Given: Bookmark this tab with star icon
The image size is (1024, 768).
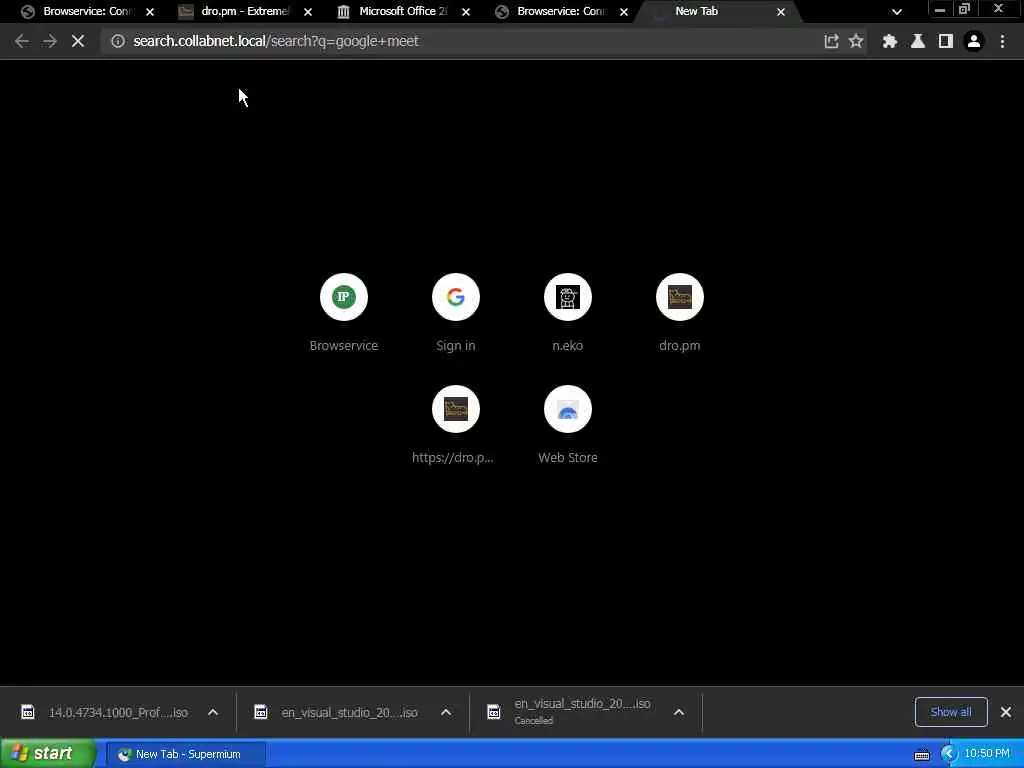Looking at the screenshot, I should tap(856, 41).
